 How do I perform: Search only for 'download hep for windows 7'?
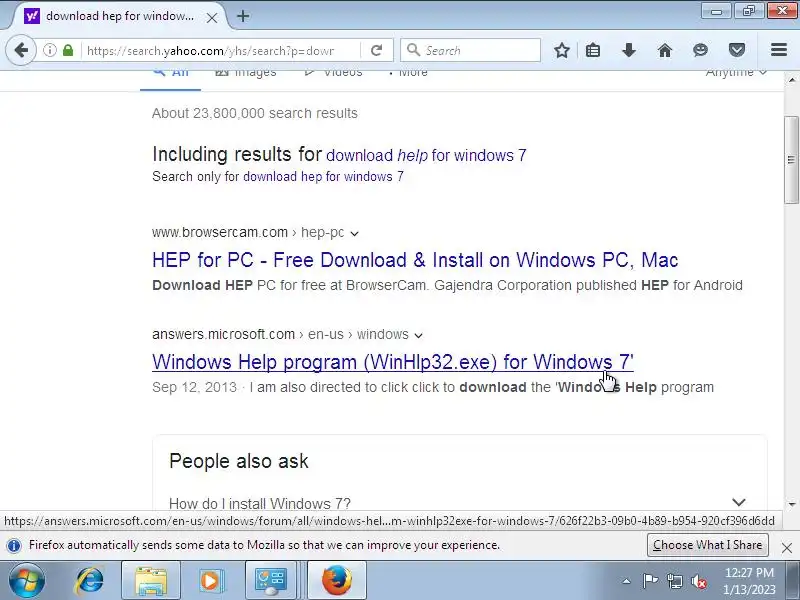click(323, 177)
